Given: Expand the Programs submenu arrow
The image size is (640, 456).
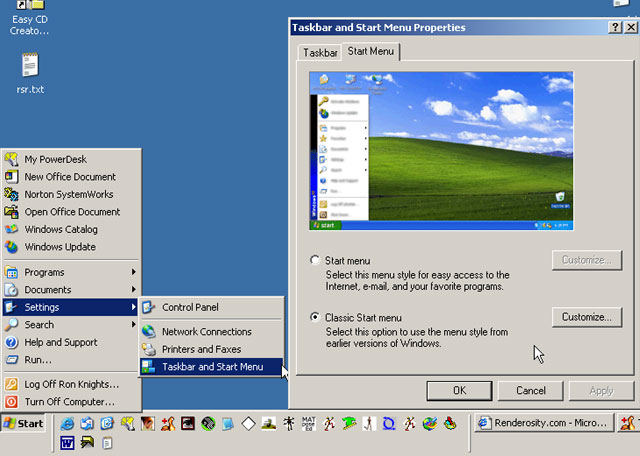Looking at the screenshot, I should click(133, 272).
